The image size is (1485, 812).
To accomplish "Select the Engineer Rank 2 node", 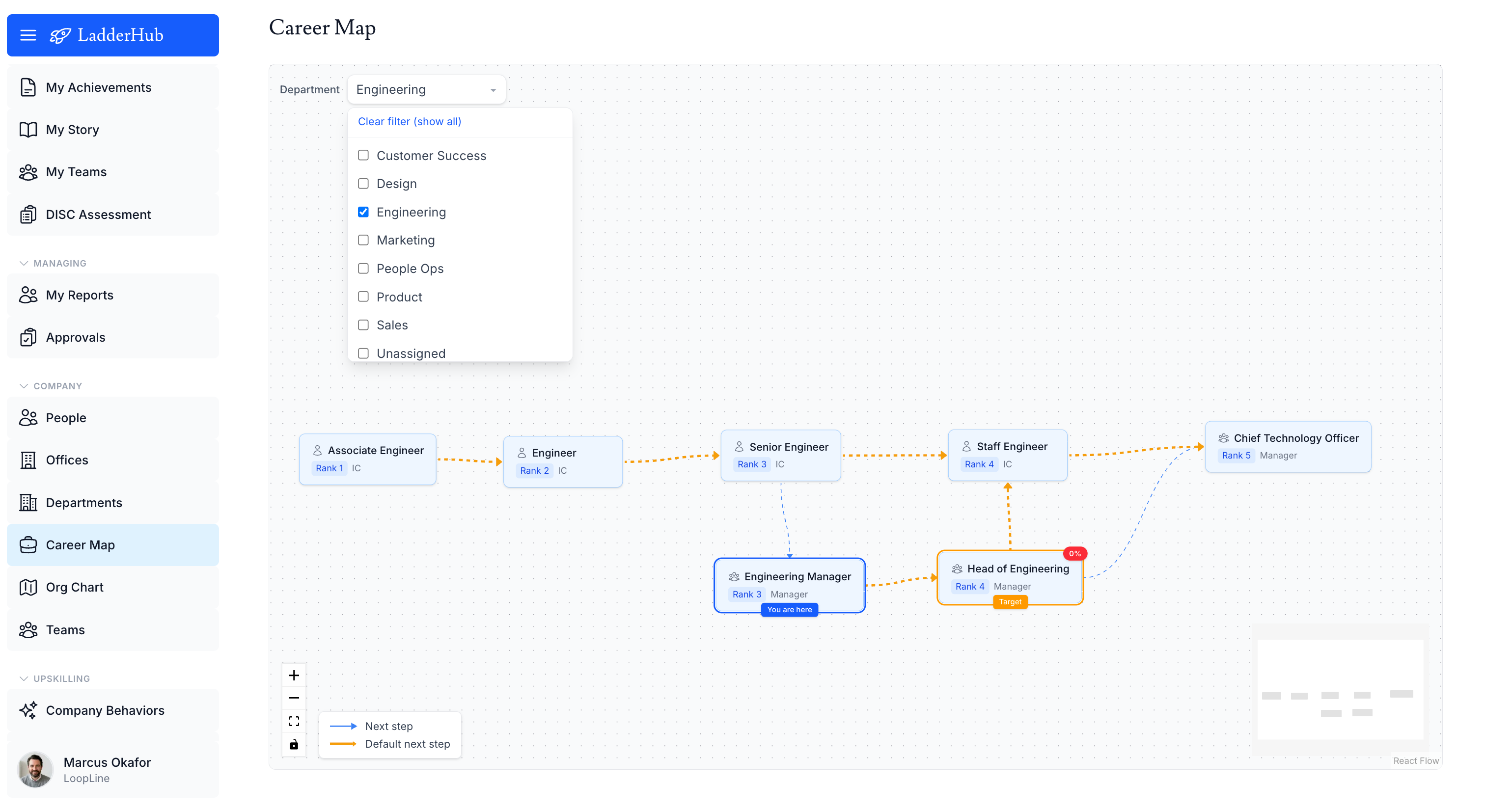I will click(x=563, y=461).
